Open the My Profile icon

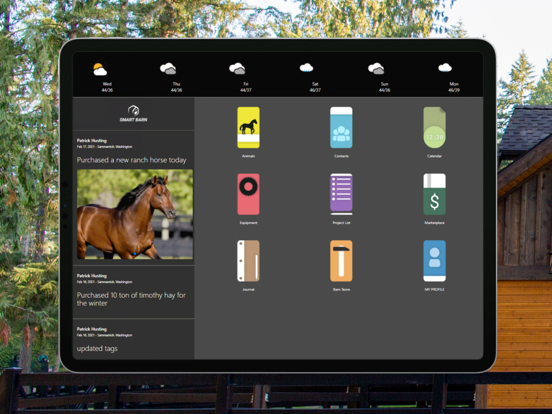(x=434, y=261)
